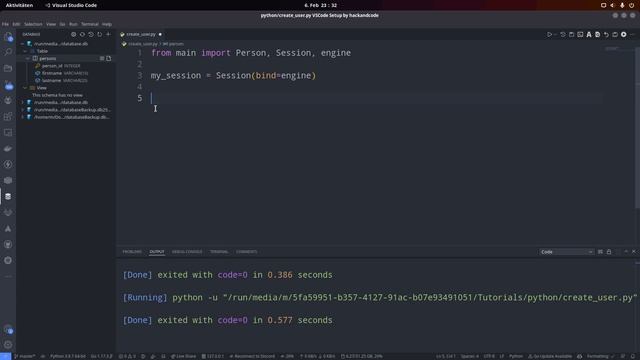Click file path in Running output line

pyautogui.click(x=430, y=298)
